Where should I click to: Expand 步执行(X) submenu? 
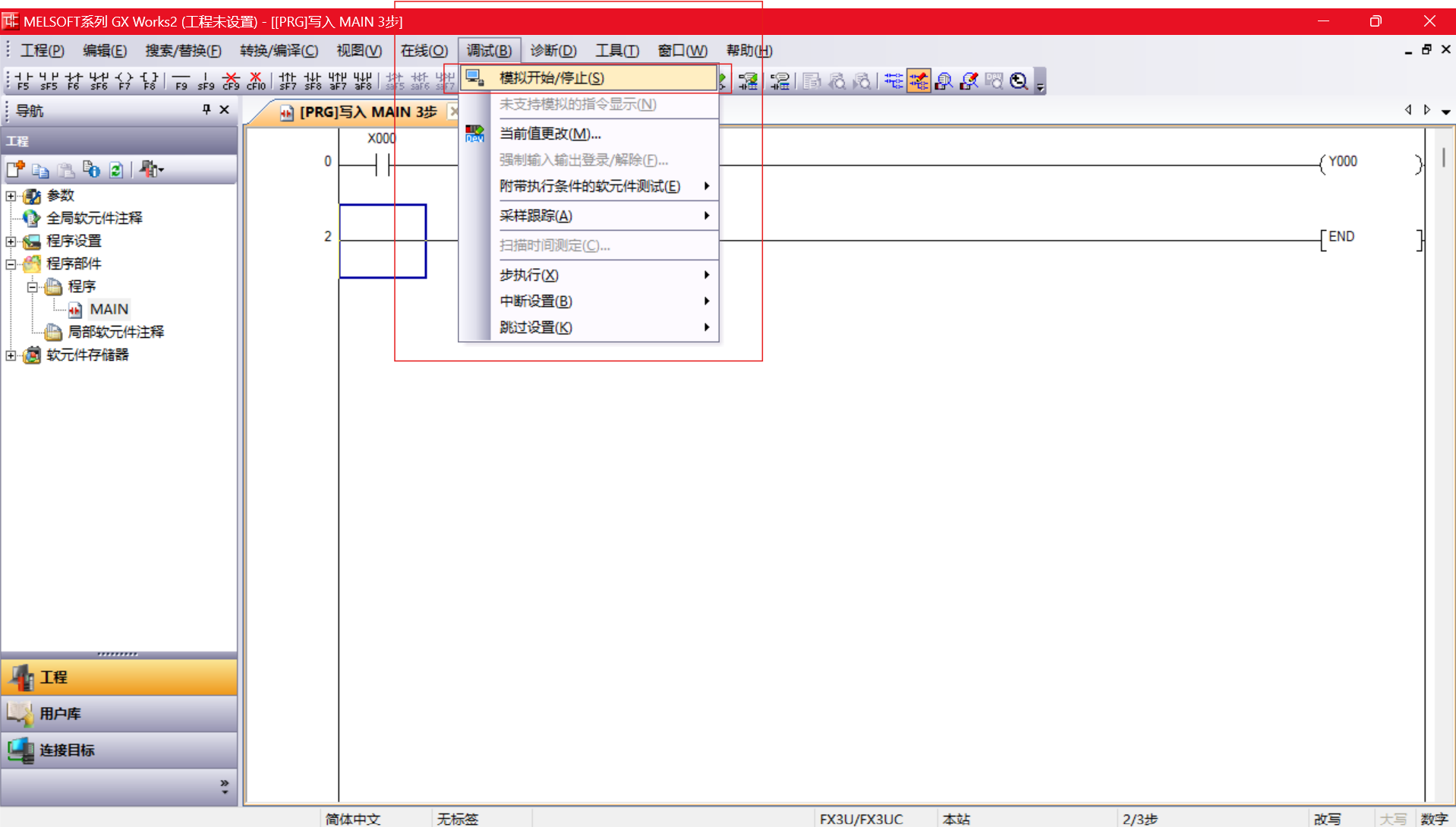(x=588, y=276)
